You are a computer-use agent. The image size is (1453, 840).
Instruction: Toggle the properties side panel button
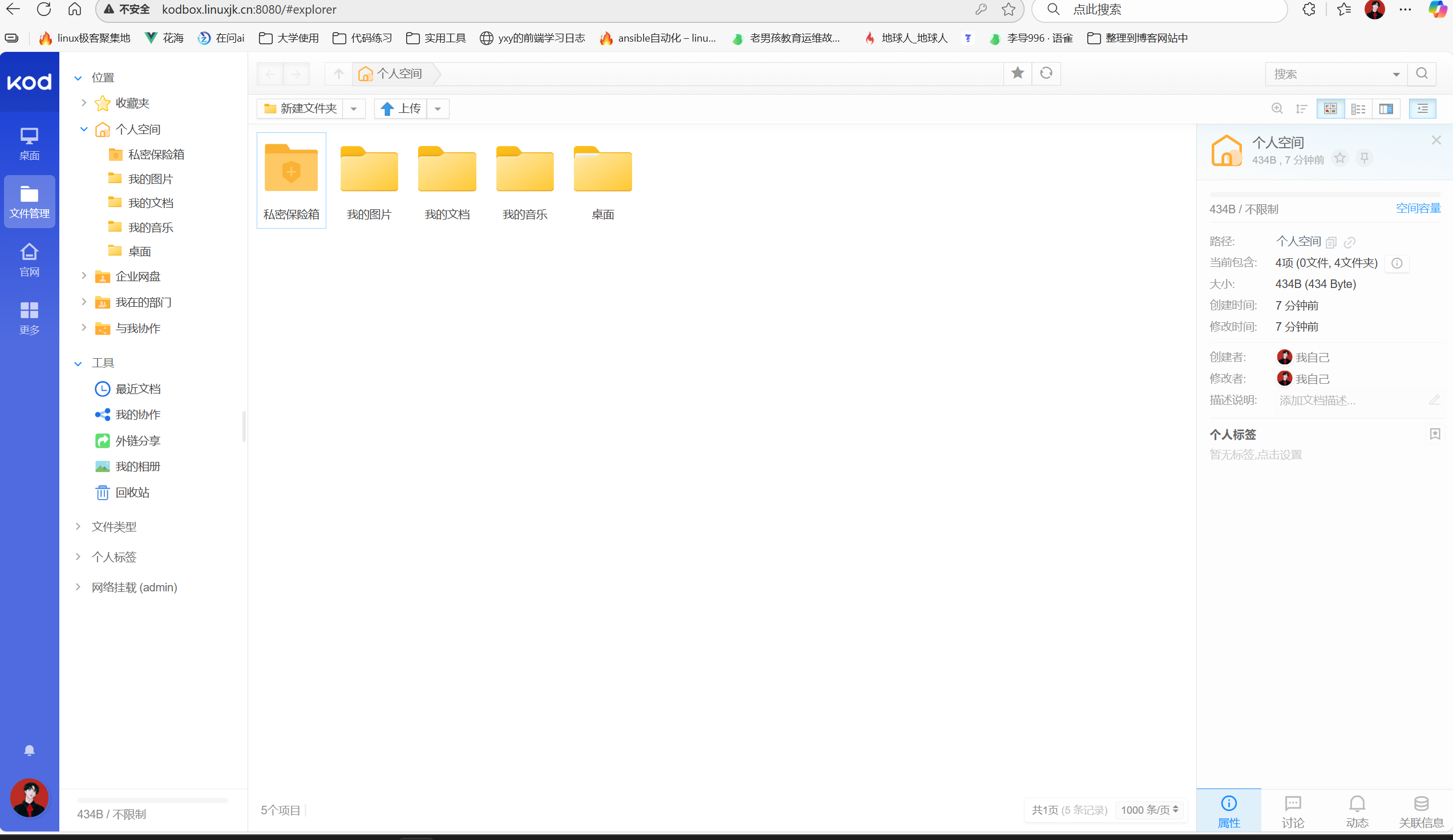(x=1422, y=108)
